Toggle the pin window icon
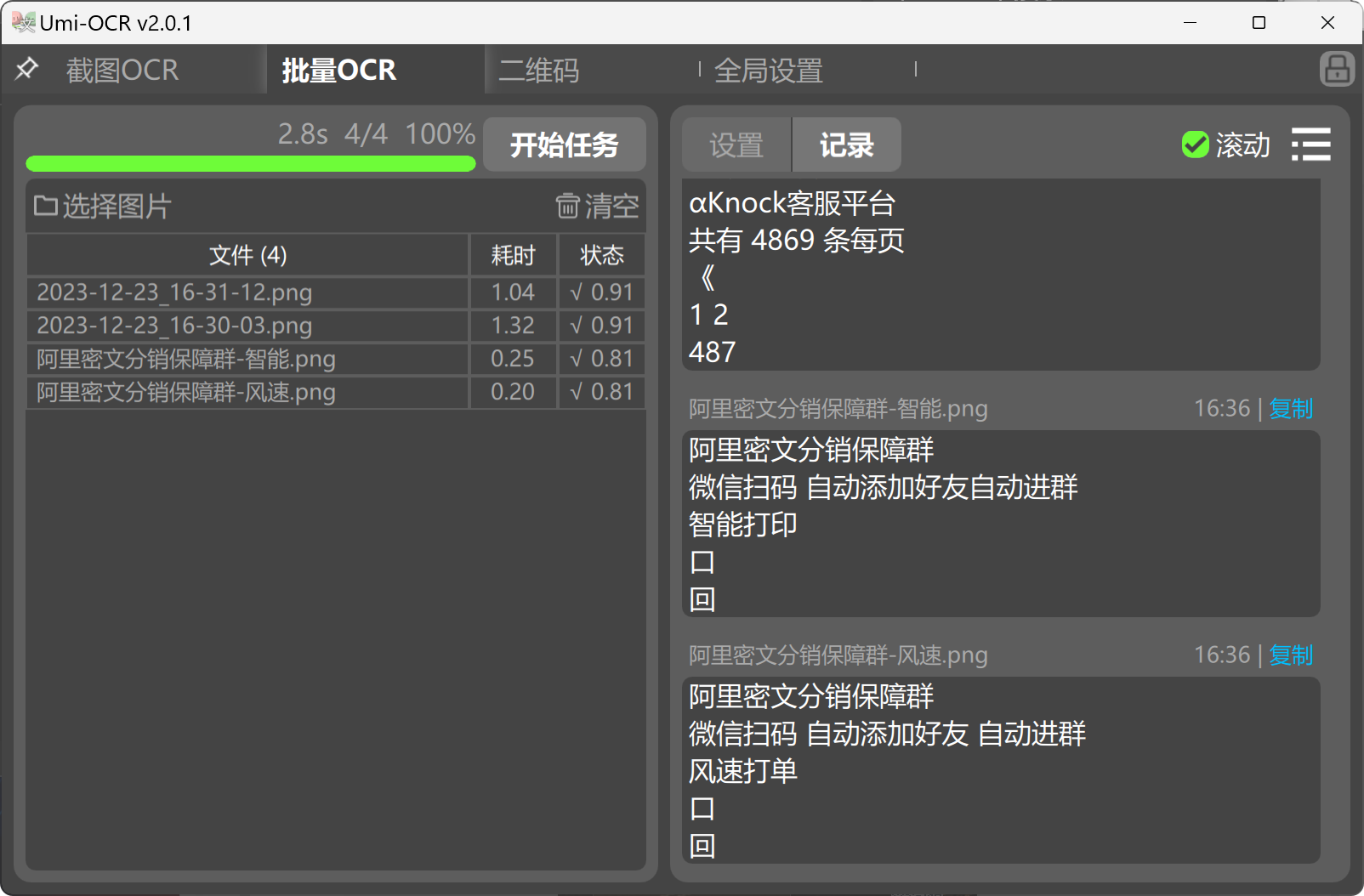This screenshot has width=1364, height=896. pyautogui.click(x=27, y=69)
